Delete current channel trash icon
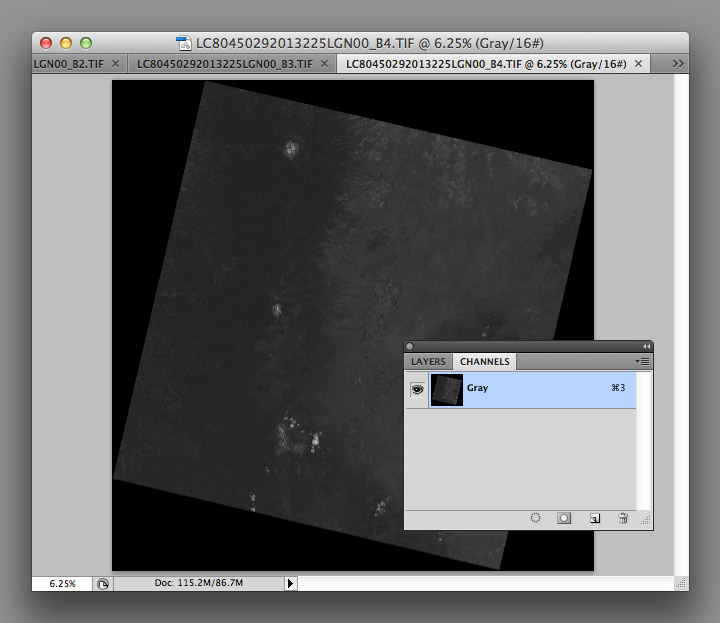Screen dimensions: 720x623 pyautogui.click(x=623, y=518)
